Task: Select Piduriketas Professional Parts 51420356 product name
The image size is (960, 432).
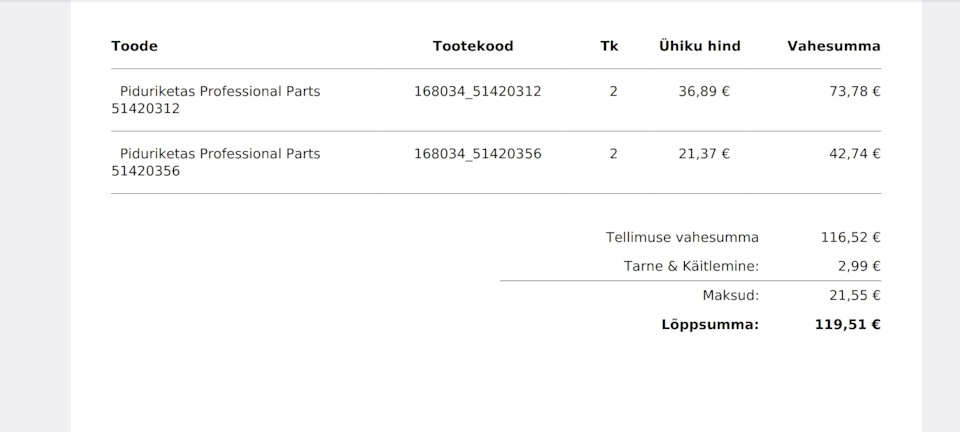Action: [216, 162]
